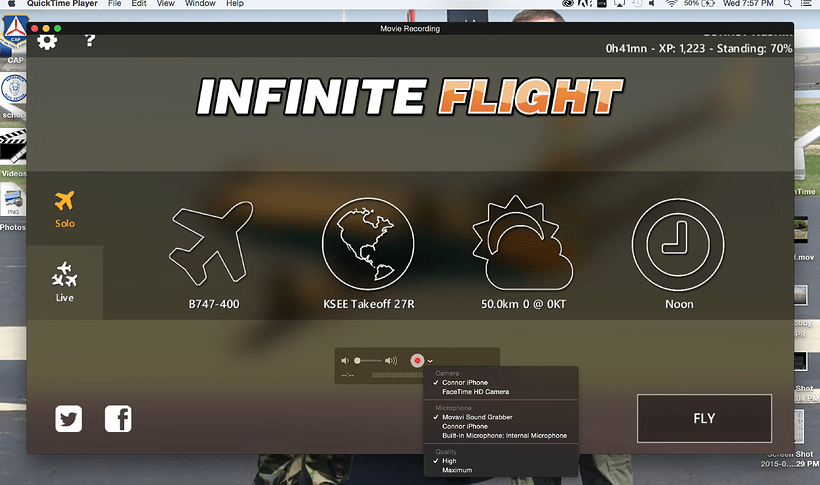This screenshot has height=485, width=820.
Task: Switch to Live multiplayer mode
Action: tap(65, 281)
